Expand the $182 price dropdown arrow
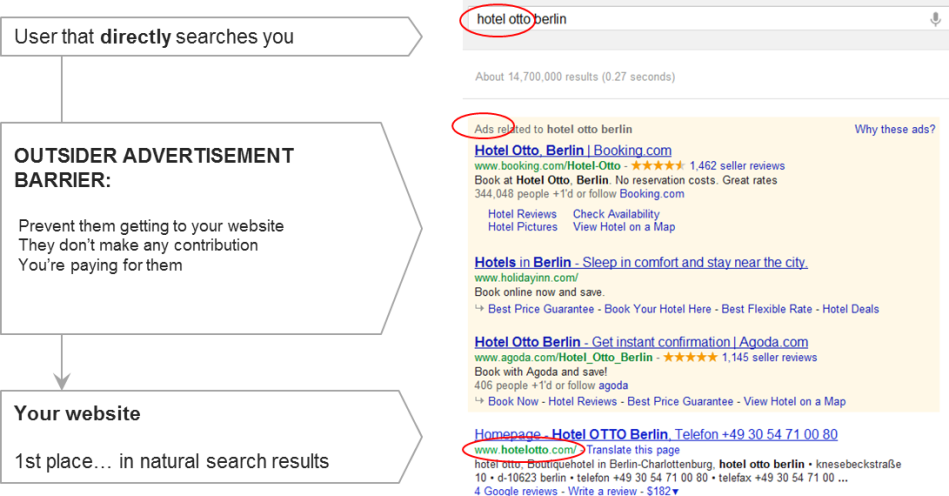This screenshot has height=496, width=949. tap(675, 491)
